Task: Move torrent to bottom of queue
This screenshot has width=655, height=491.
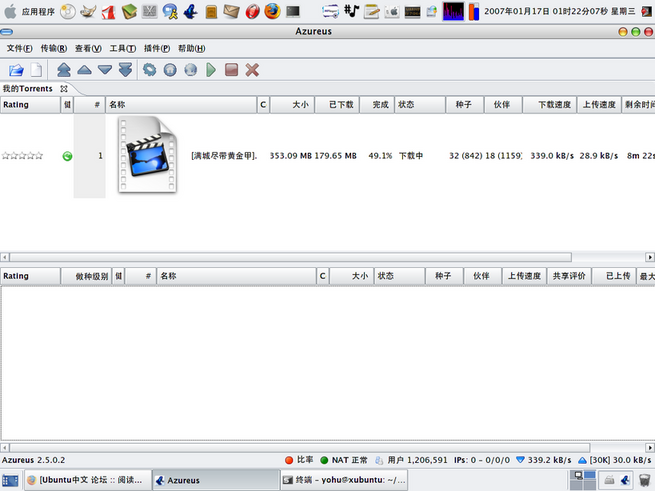Action: [125, 70]
